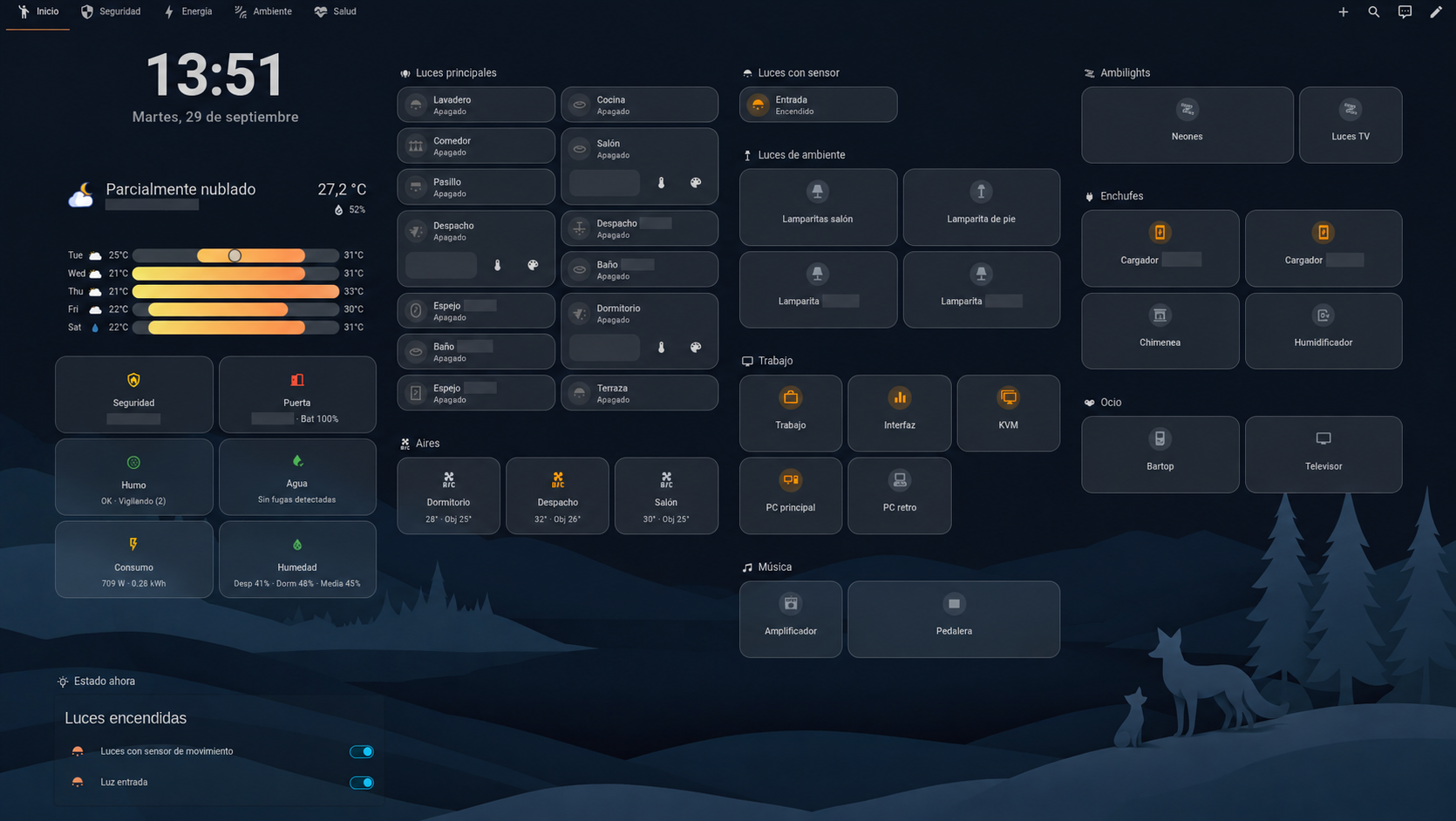Switch to the Seguridad tab
Image resolution: width=1456 pixels, height=821 pixels.
(x=111, y=12)
